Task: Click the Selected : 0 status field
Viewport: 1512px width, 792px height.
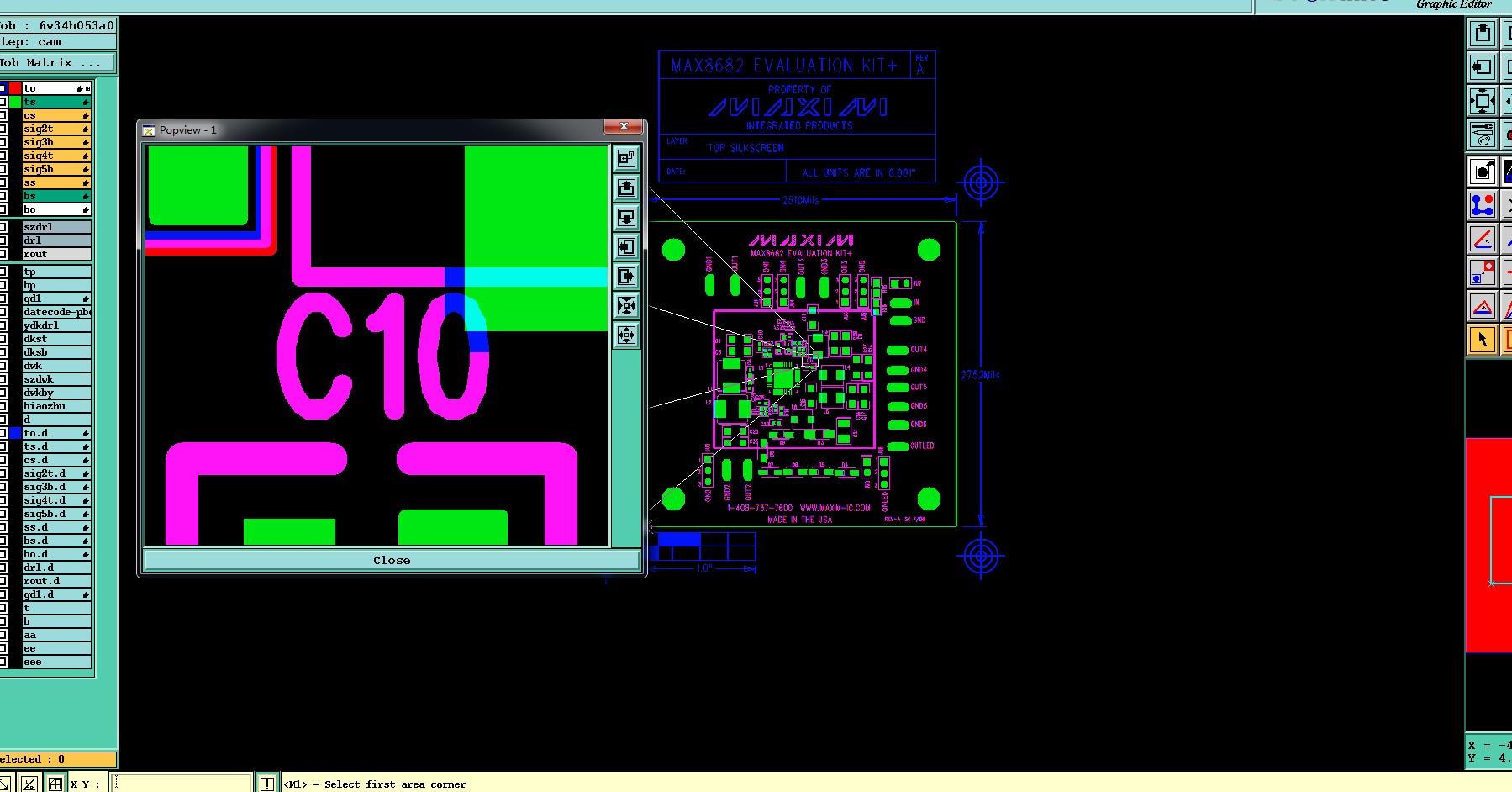Action: pyautogui.click(x=57, y=759)
